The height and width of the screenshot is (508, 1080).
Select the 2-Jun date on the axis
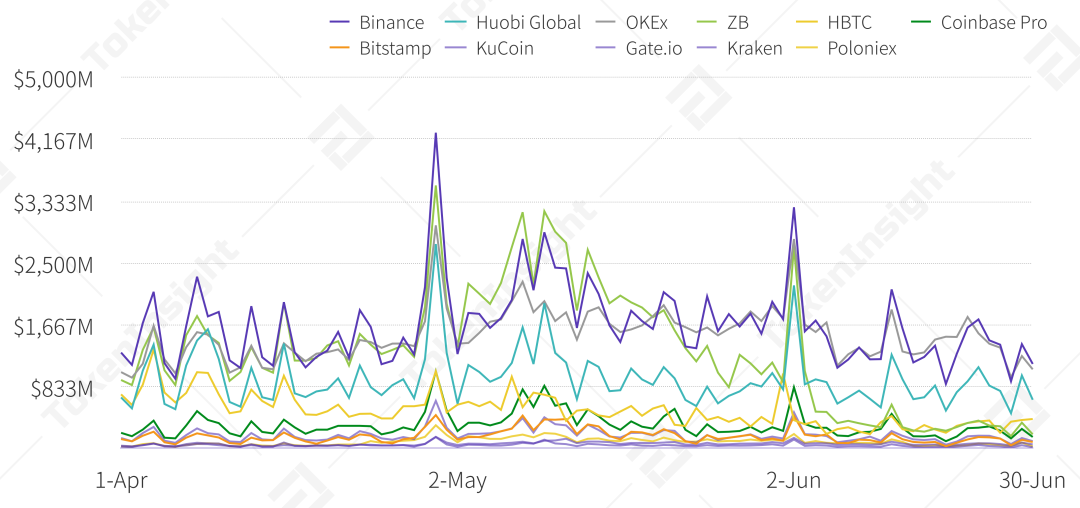point(793,481)
